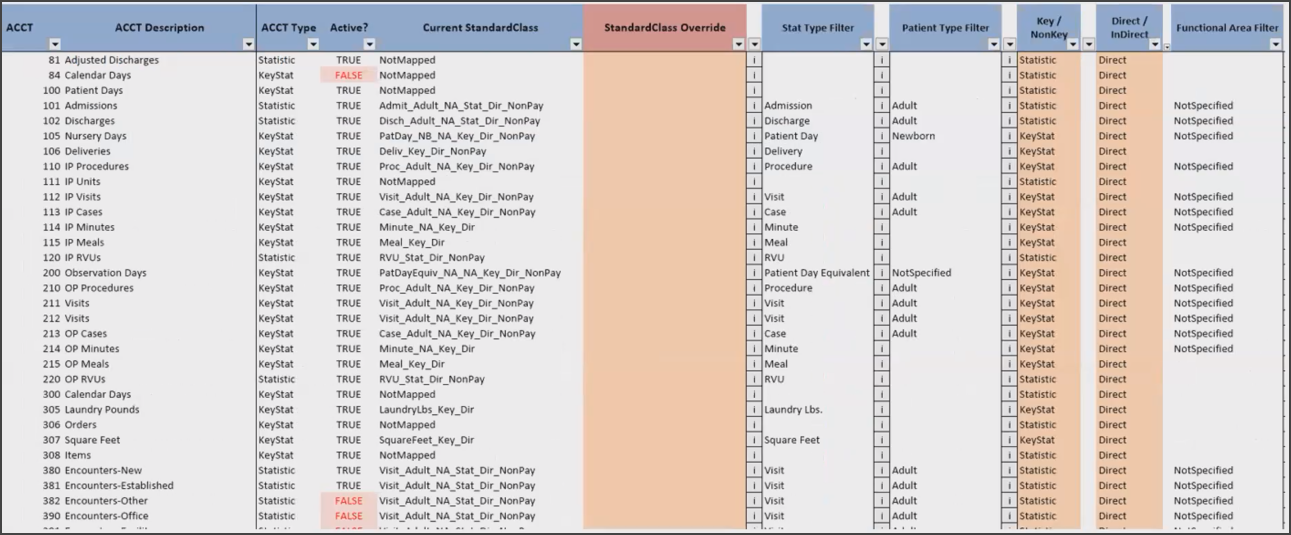The image size is (1291, 535).
Task: Click the PatDay_NB_NA_Key_Dir_NonPay cell
Action: point(480,136)
